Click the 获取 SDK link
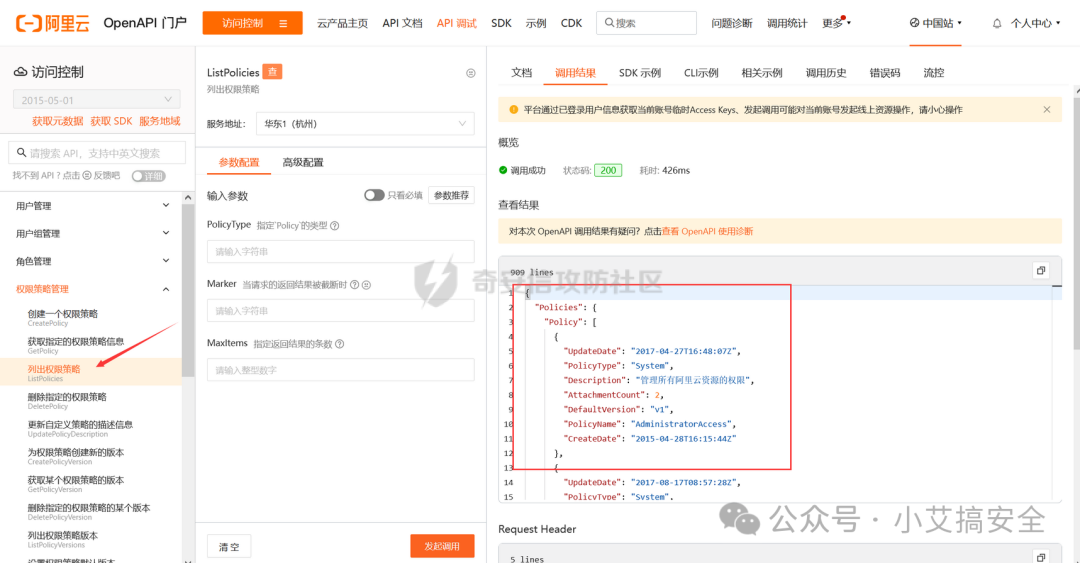 [111, 121]
